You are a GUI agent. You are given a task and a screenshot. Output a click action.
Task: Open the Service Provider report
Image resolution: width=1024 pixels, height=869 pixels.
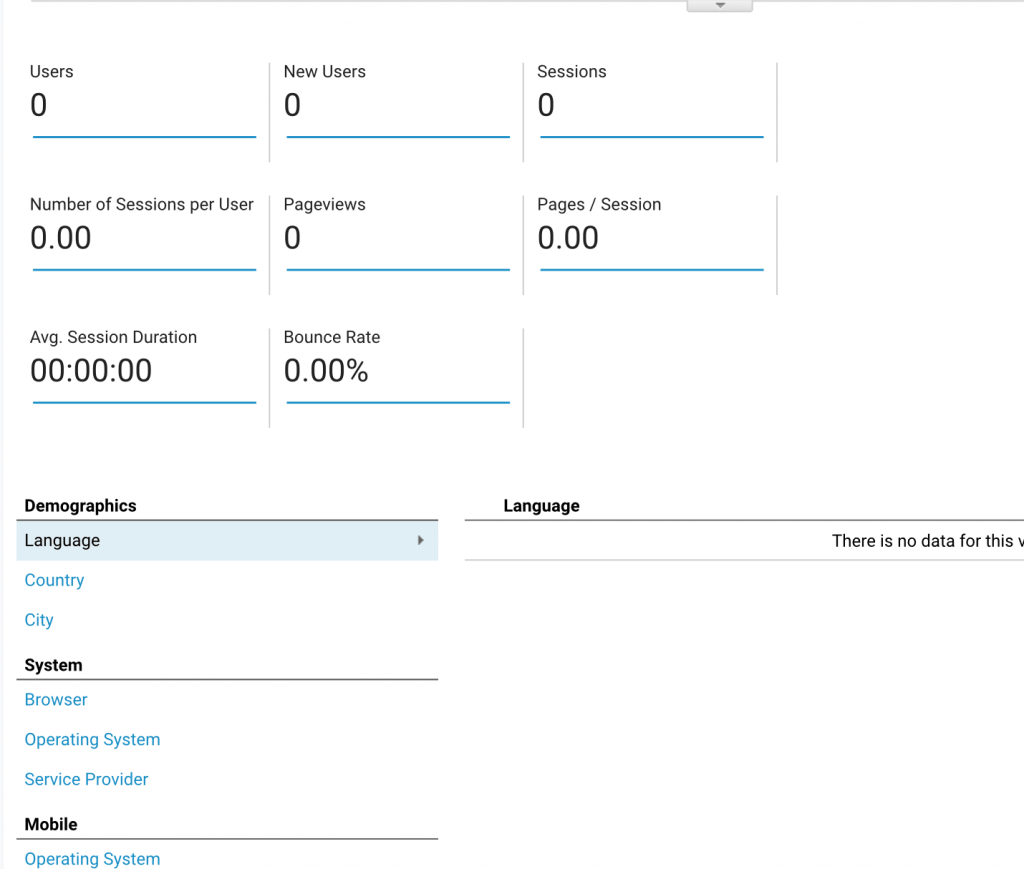(86, 779)
